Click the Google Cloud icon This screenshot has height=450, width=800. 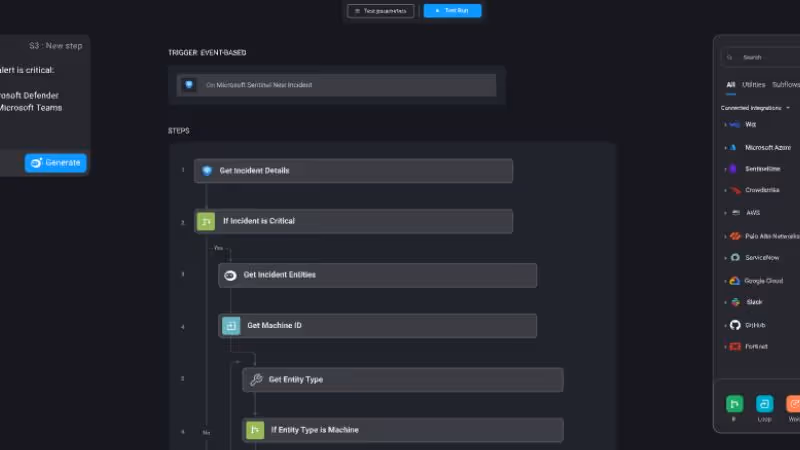[x=735, y=281]
